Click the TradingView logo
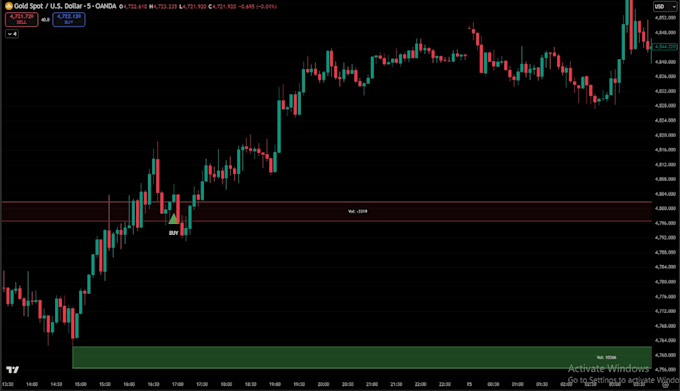The height and width of the screenshot is (391, 680). 13,369
